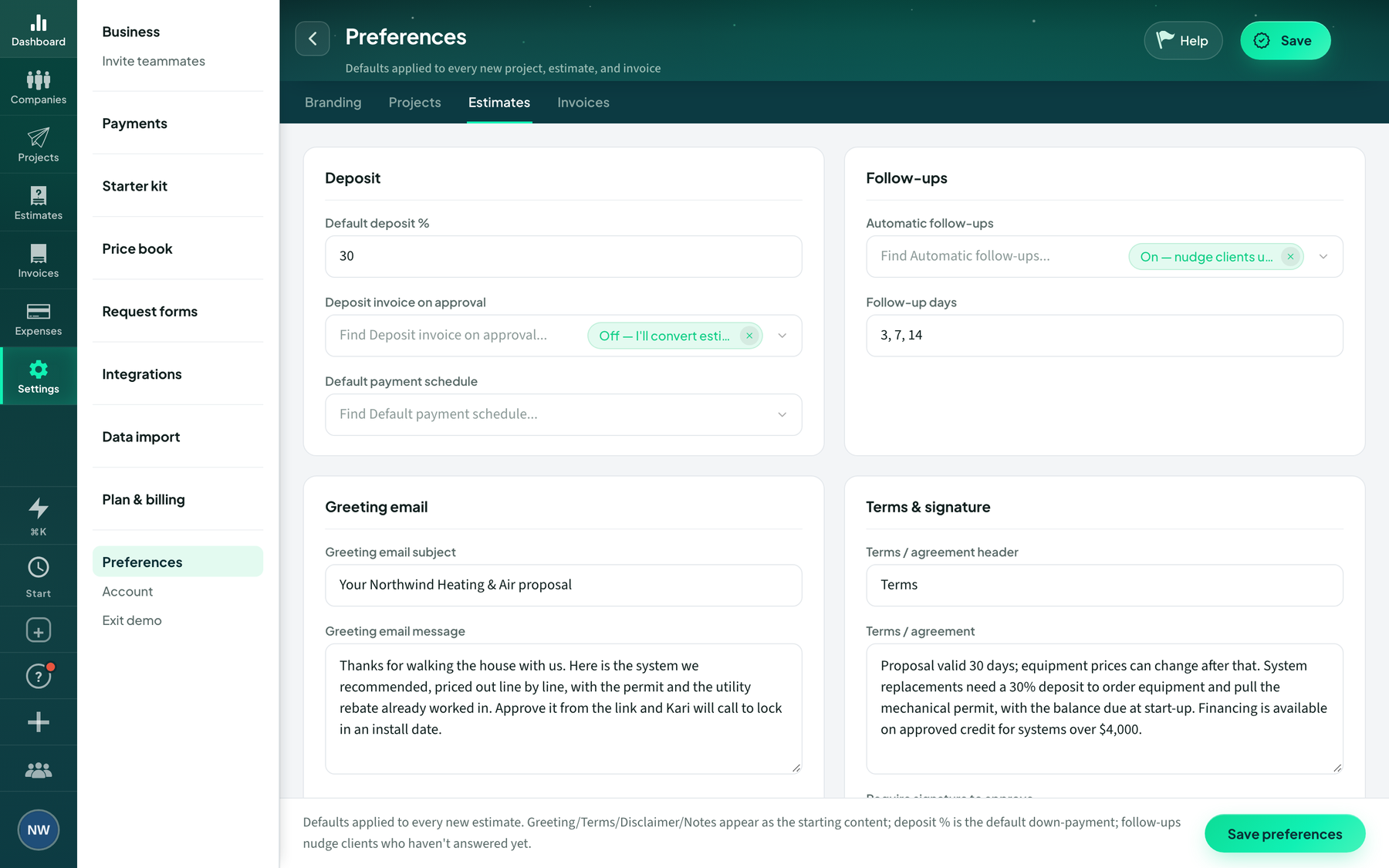Screen dimensions: 1389x868
Task: Open the Estimates sidebar icon
Action: (x=39, y=203)
